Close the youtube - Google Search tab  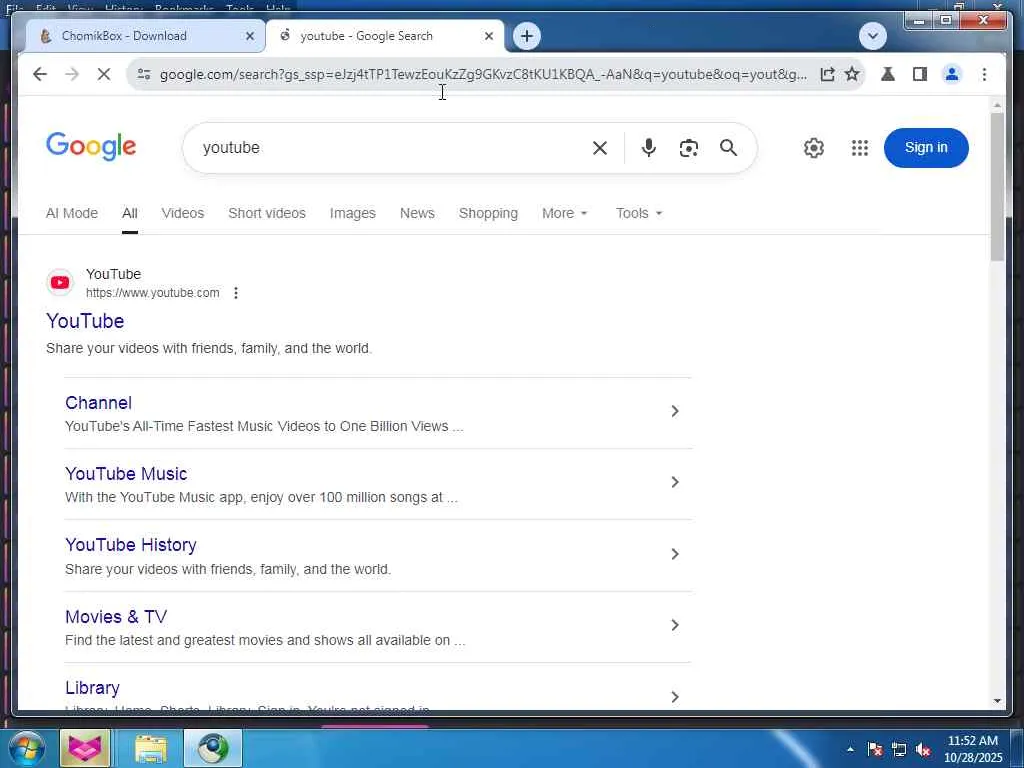[x=488, y=37]
